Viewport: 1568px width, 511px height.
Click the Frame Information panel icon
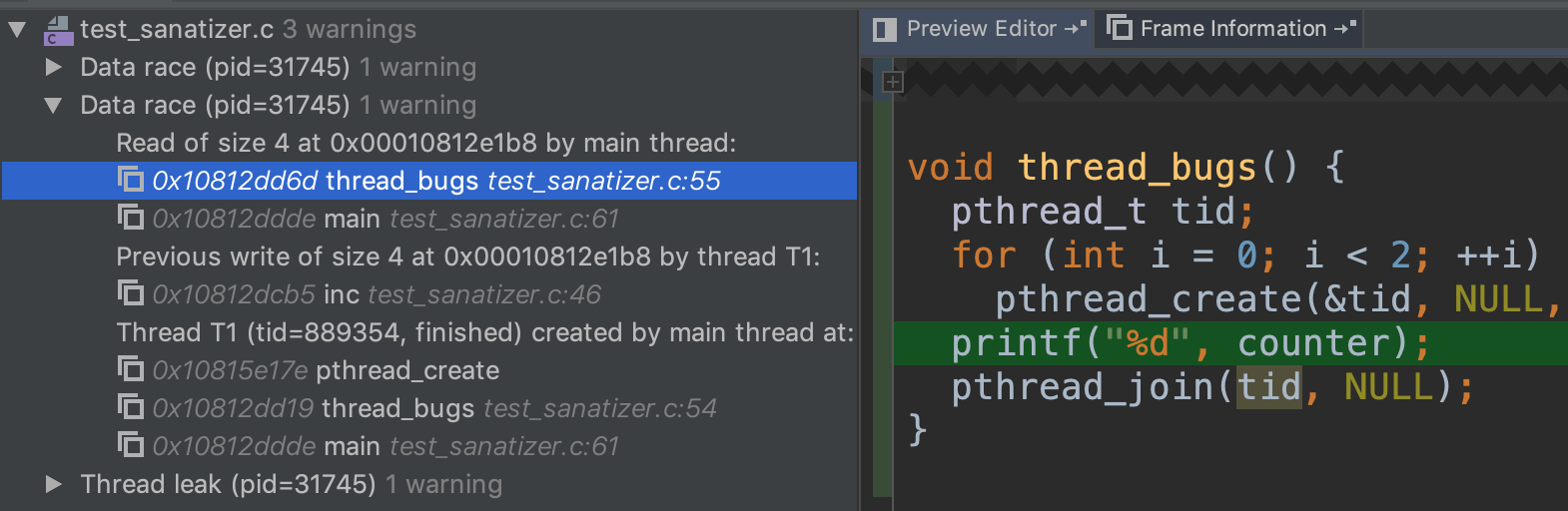click(x=1120, y=28)
